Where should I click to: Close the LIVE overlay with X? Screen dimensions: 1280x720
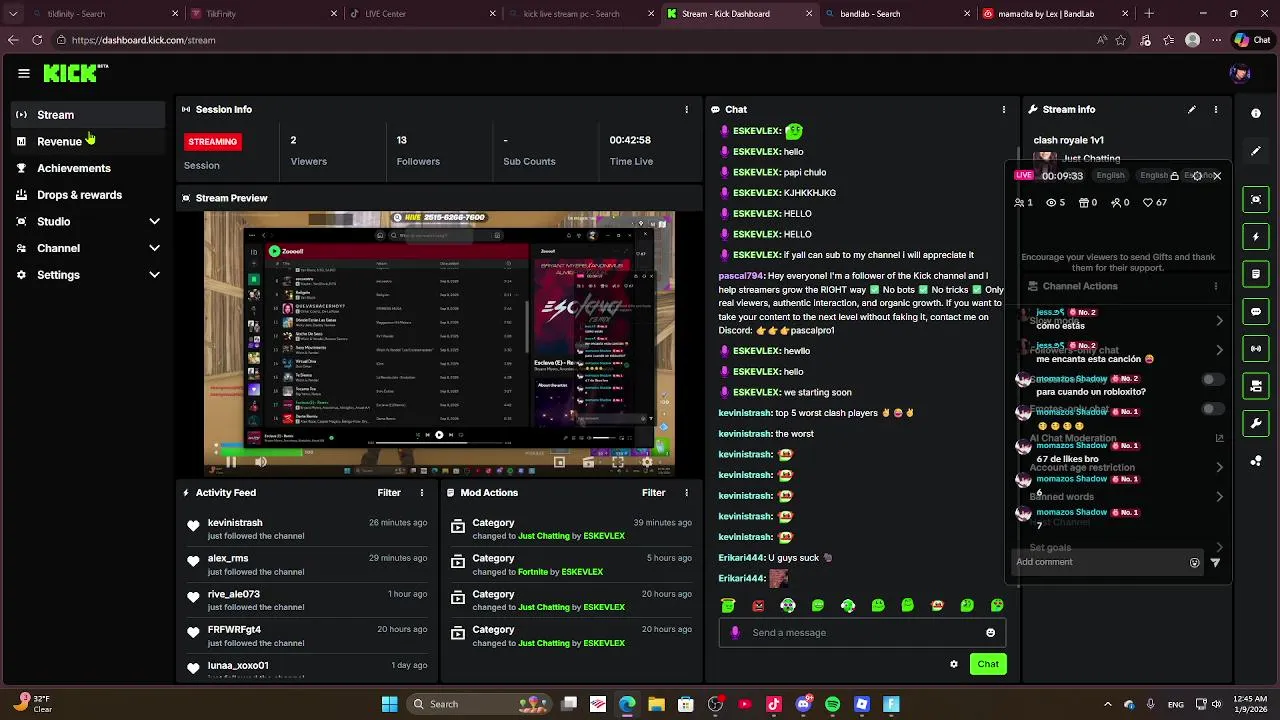[x=1217, y=176]
